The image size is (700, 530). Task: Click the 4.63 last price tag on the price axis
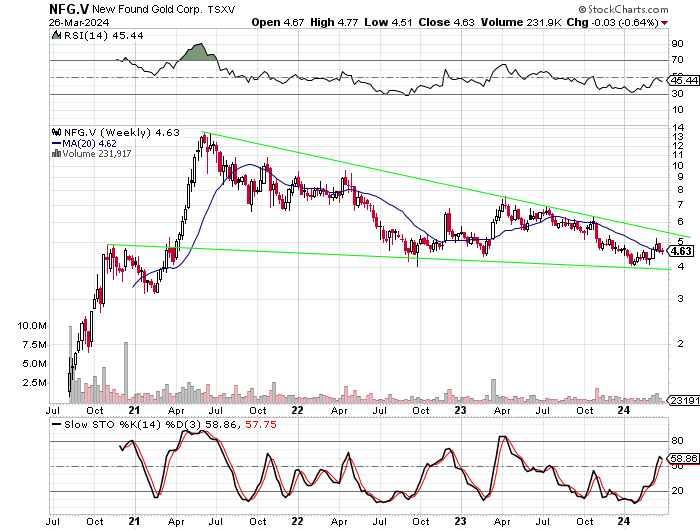[681, 251]
